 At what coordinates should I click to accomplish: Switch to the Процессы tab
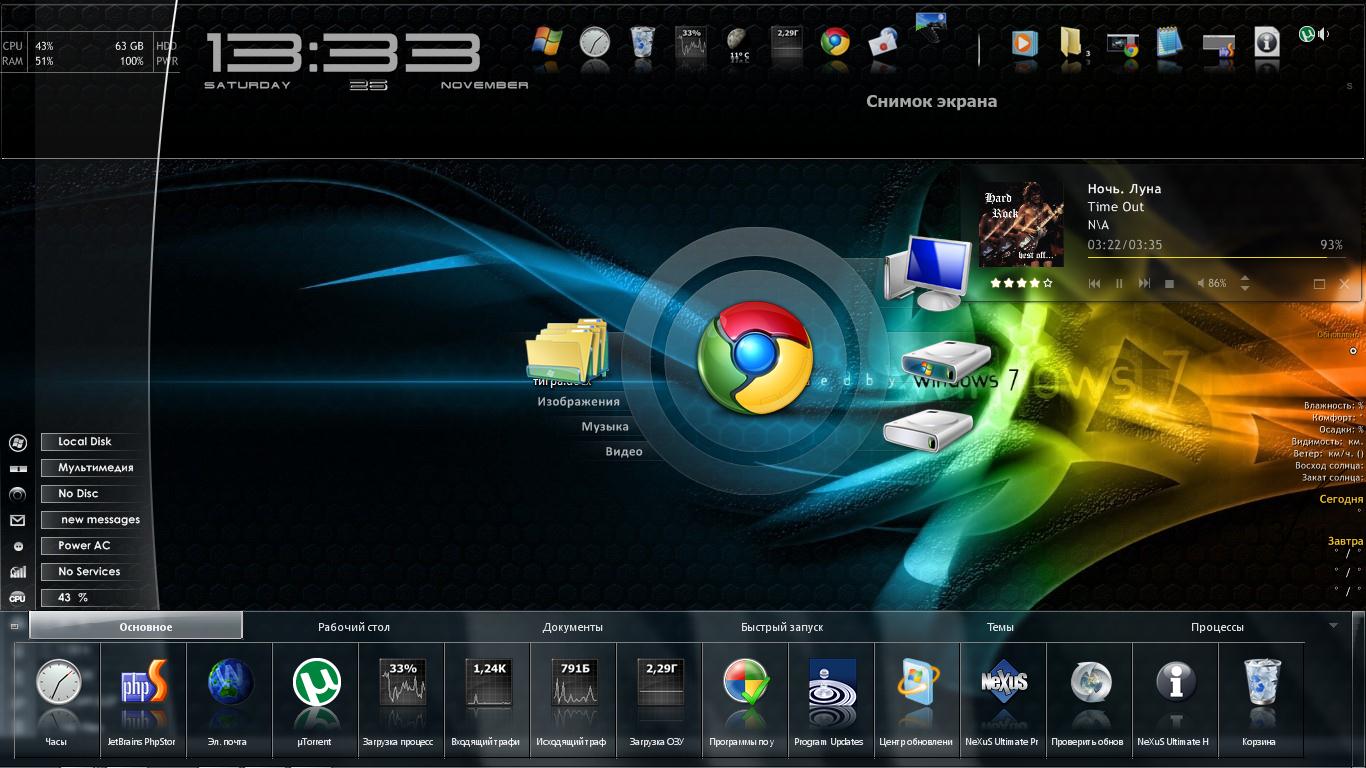[1217, 627]
